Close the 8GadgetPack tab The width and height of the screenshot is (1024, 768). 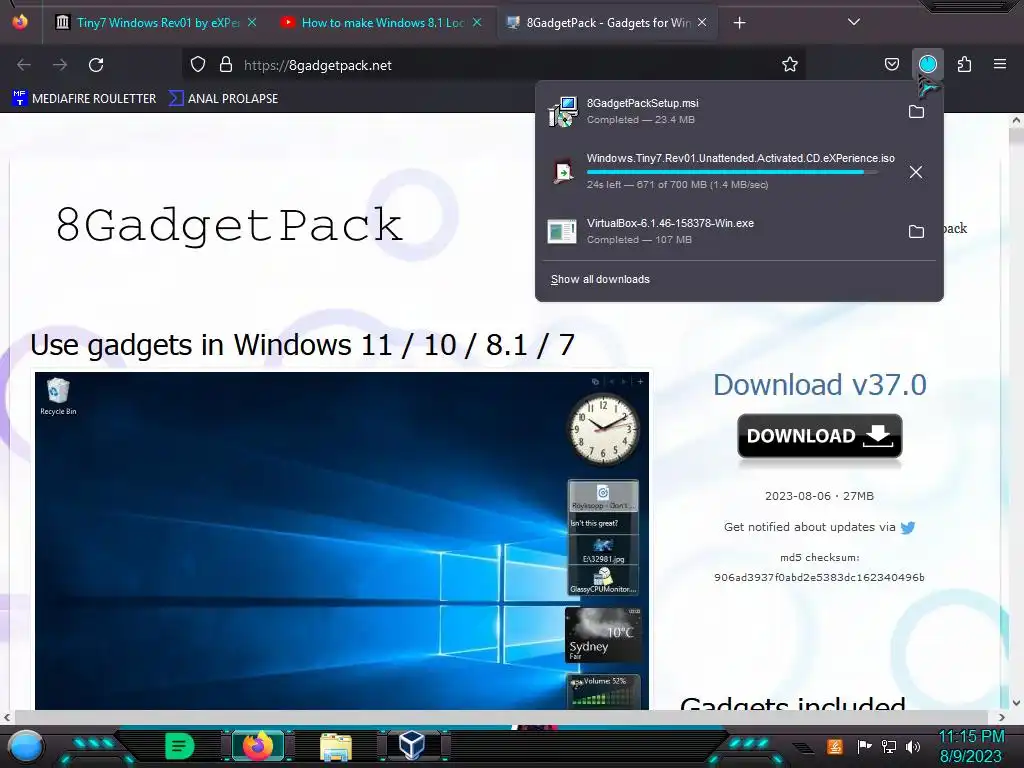click(701, 22)
